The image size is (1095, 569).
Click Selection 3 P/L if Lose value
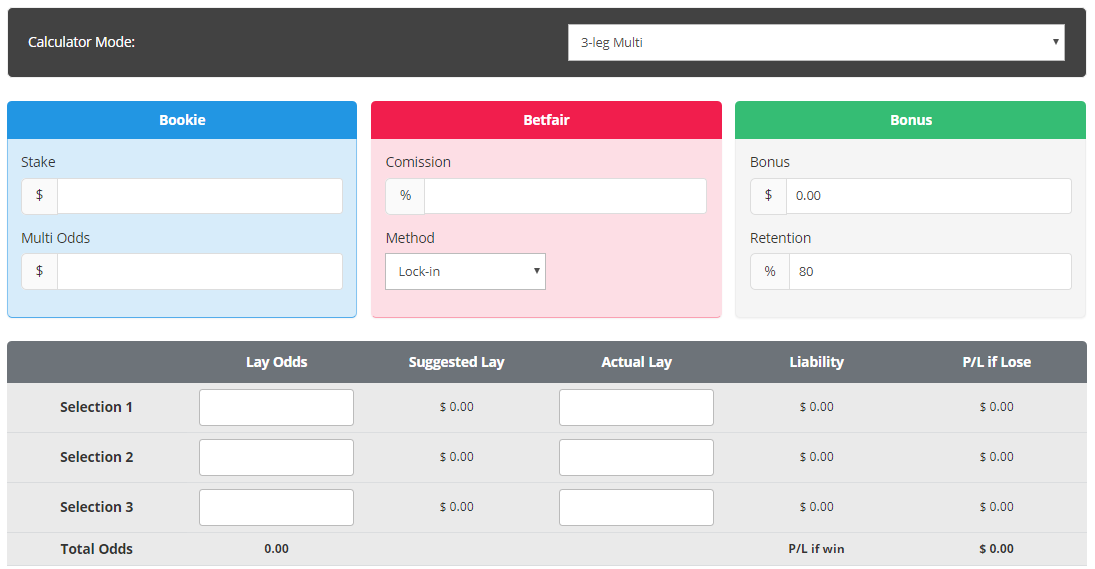click(997, 508)
